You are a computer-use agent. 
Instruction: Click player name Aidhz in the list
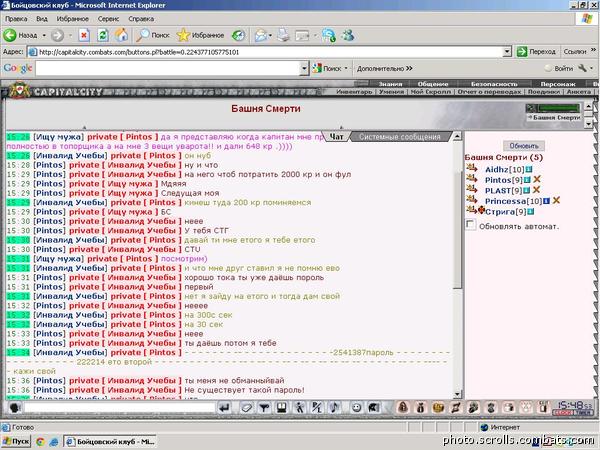496,169
